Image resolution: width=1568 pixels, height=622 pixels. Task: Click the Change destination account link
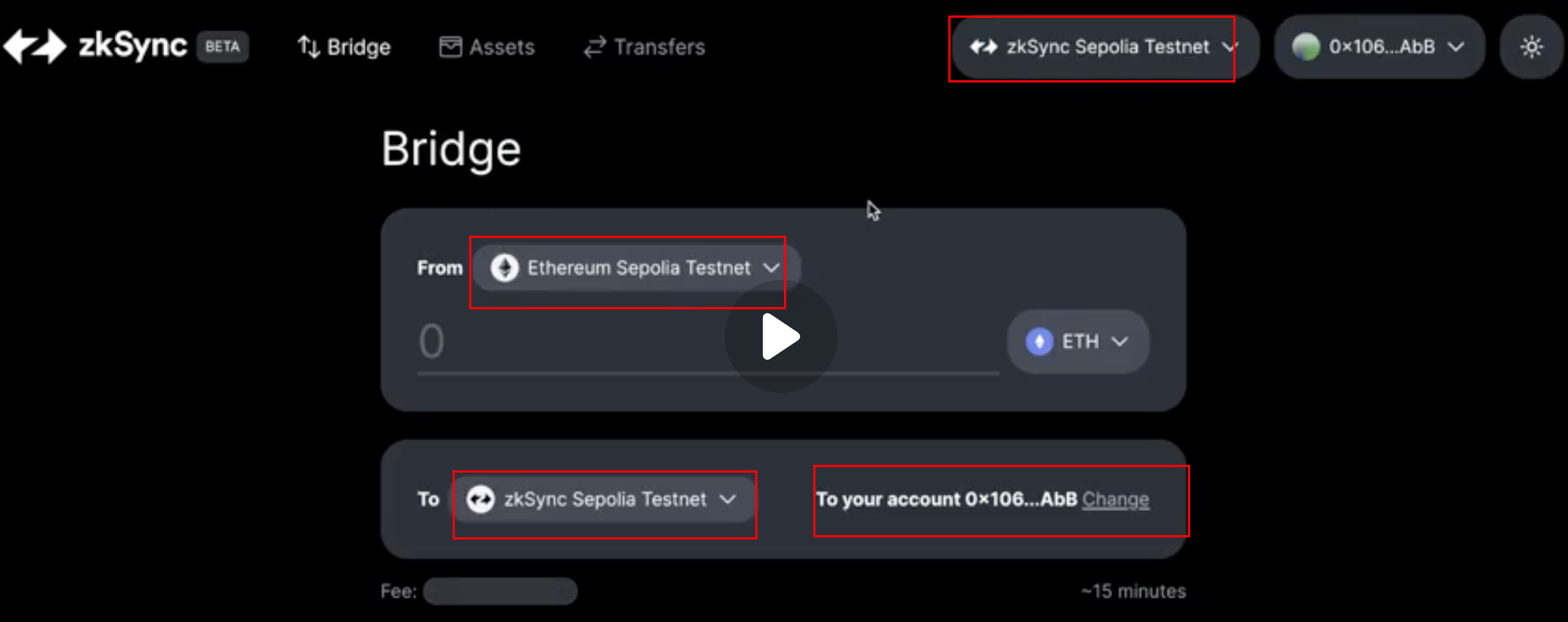(1115, 500)
